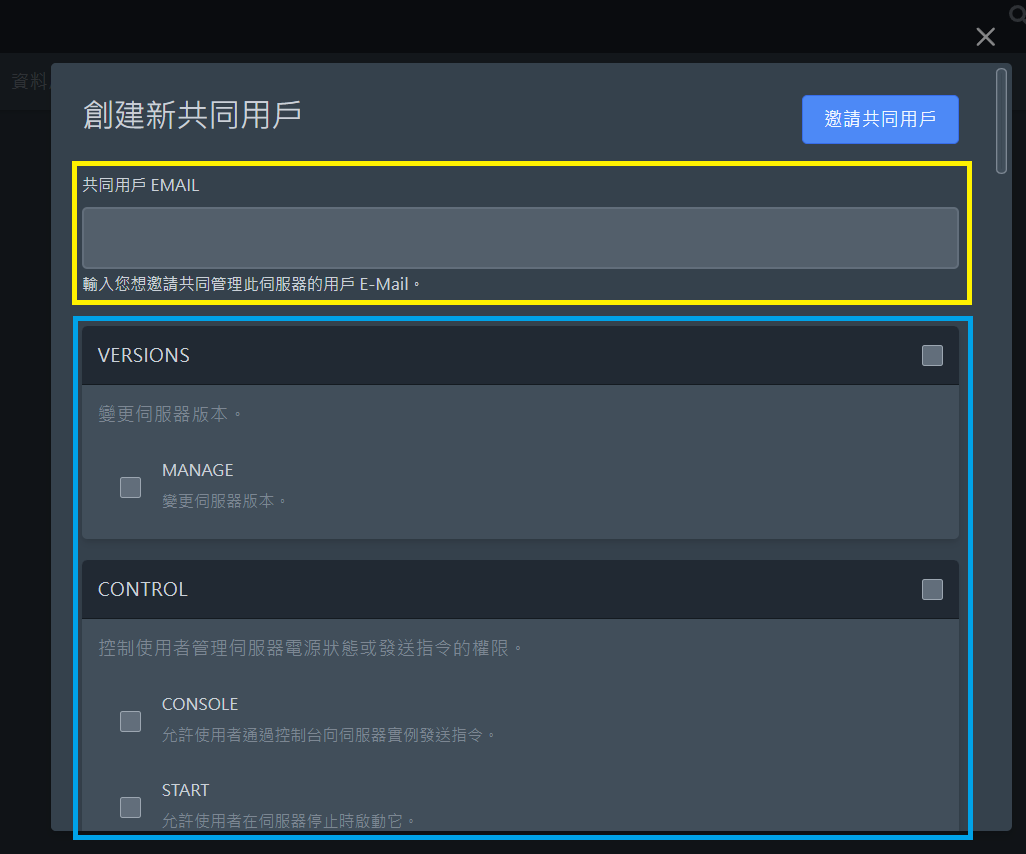Click the MANAGE permission label text

click(197, 470)
